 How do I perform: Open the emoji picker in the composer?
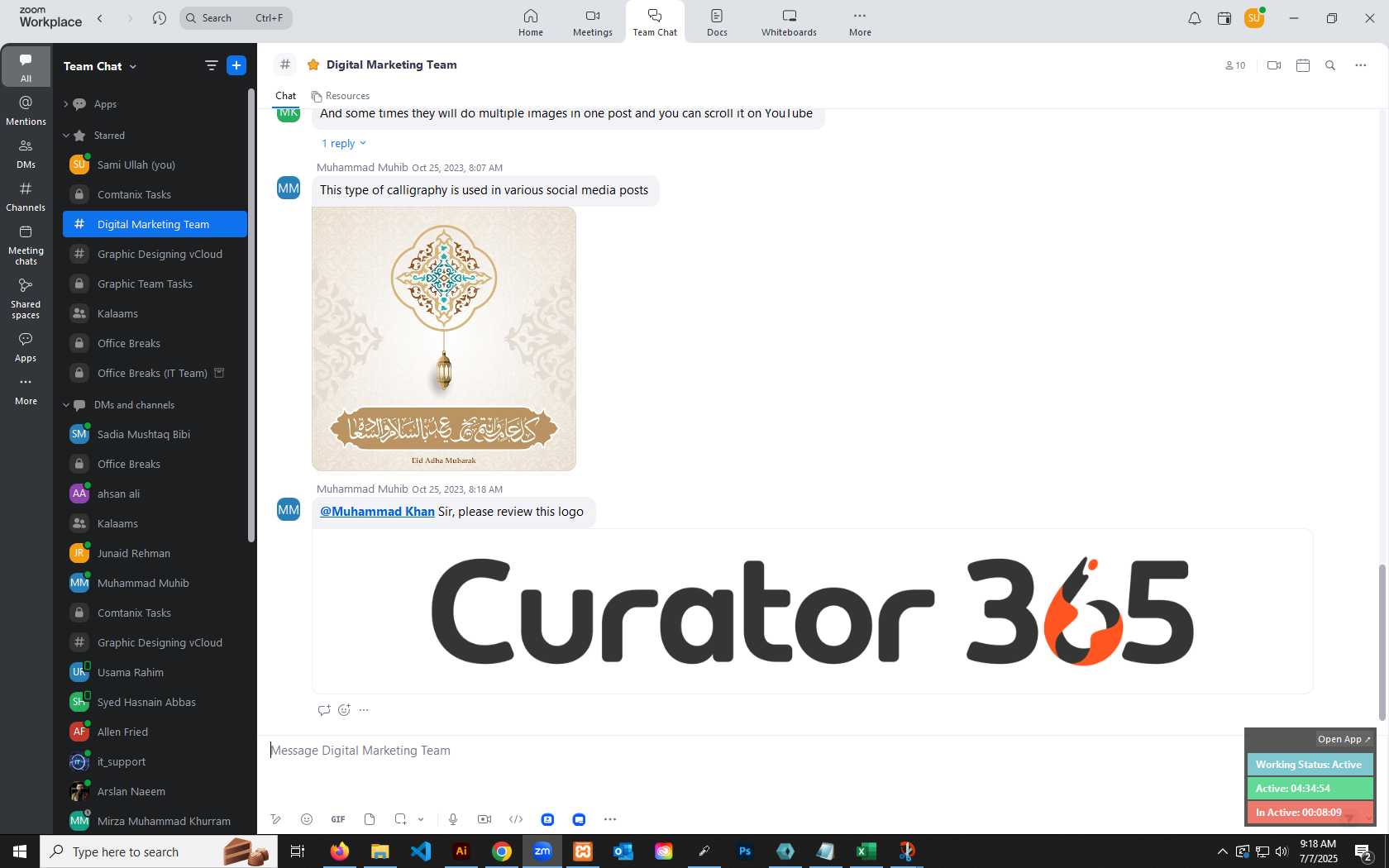[307, 819]
